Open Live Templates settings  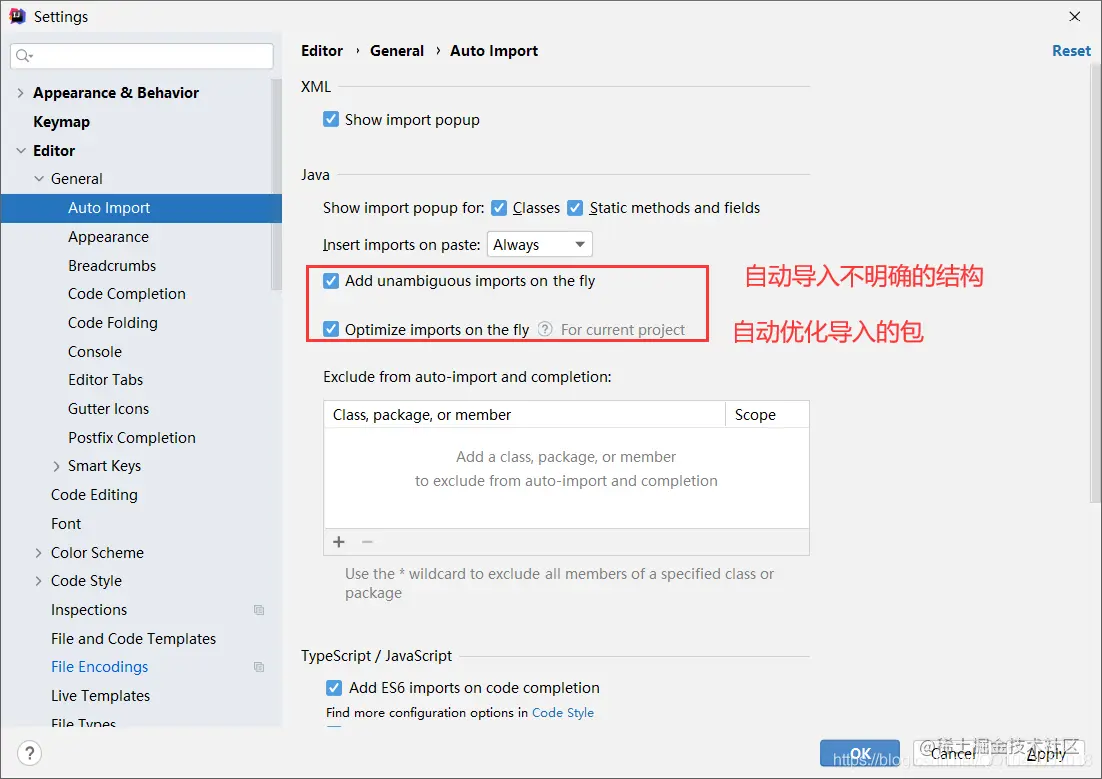click(x=101, y=696)
